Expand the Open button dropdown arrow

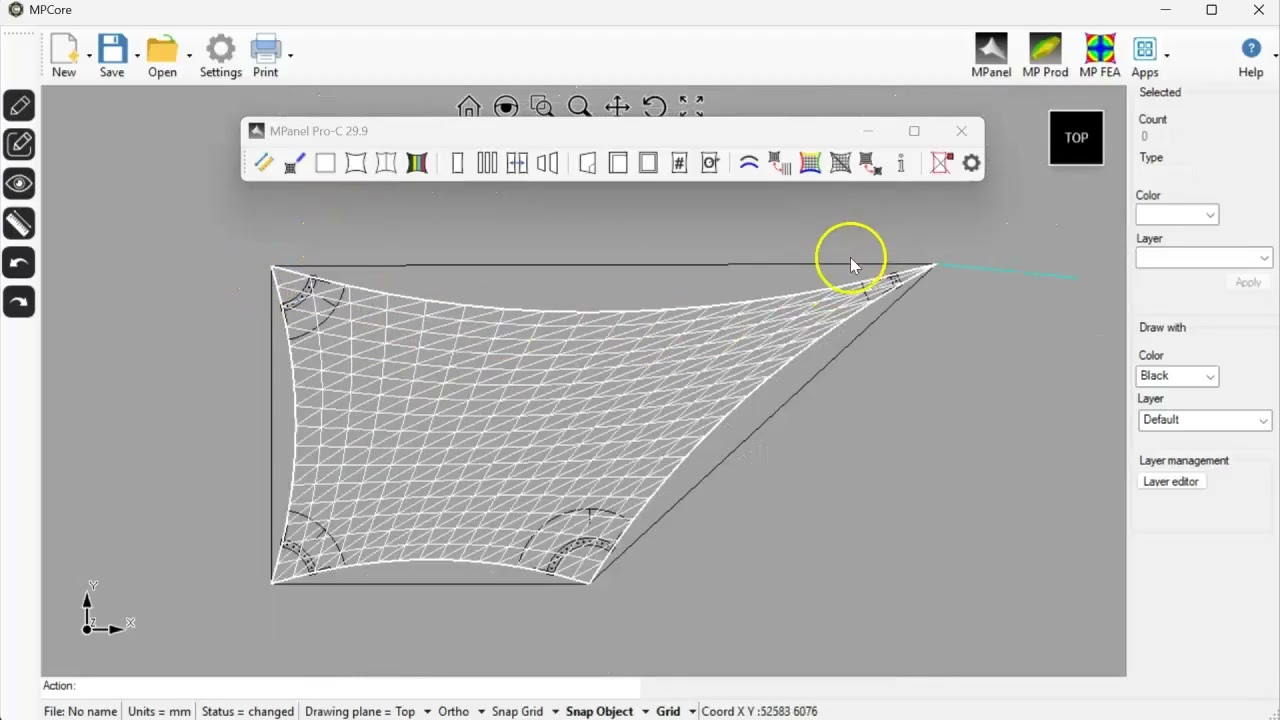click(189, 56)
